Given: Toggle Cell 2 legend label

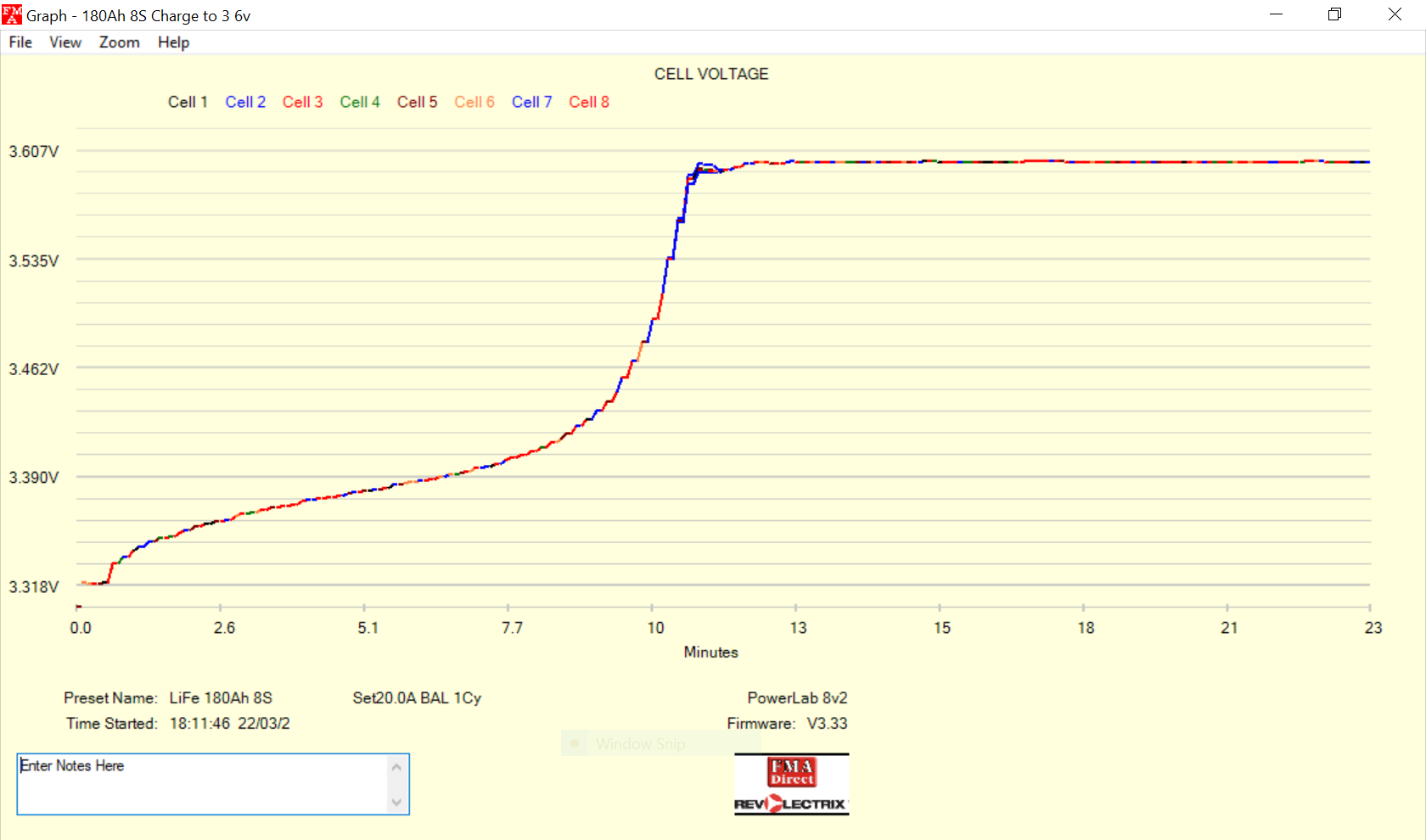Looking at the screenshot, I should click(245, 102).
